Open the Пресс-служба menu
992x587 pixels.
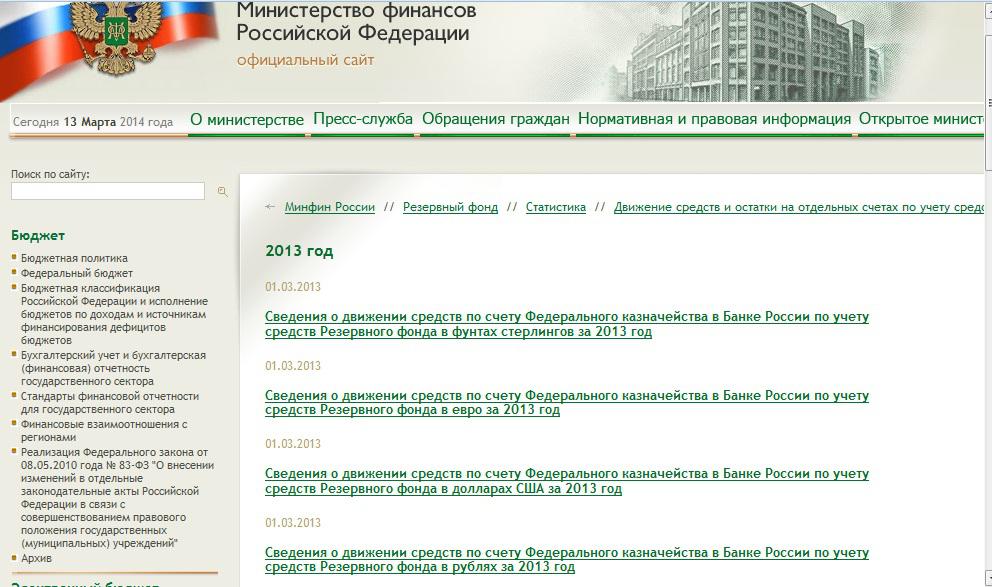[363, 119]
